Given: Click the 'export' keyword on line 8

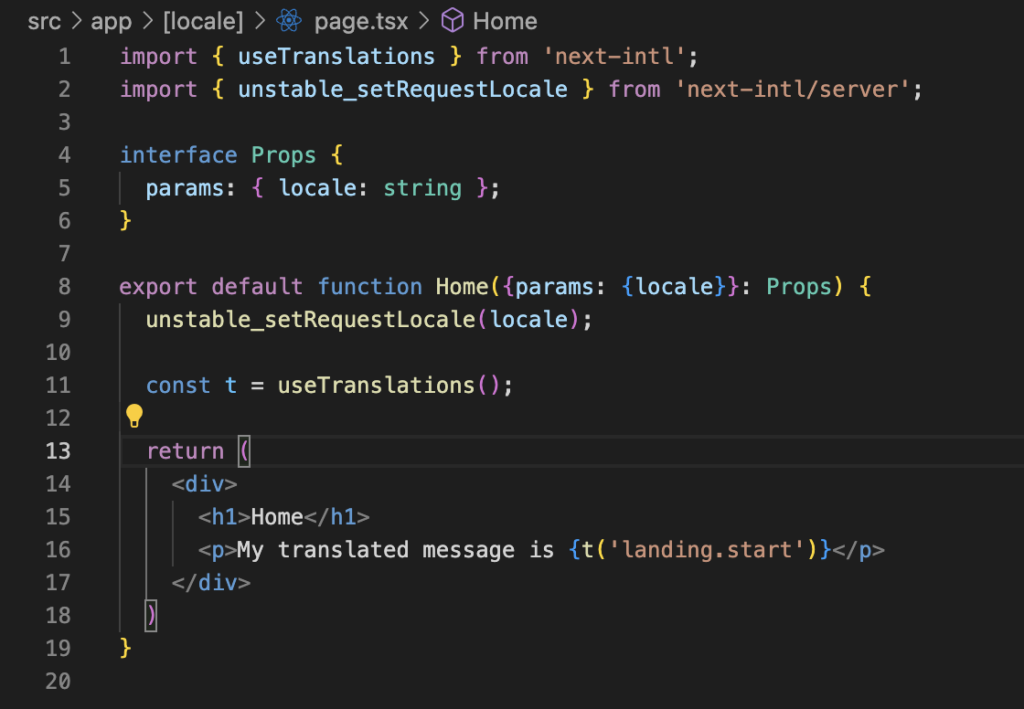Looking at the screenshot, I should click(158, 287).
